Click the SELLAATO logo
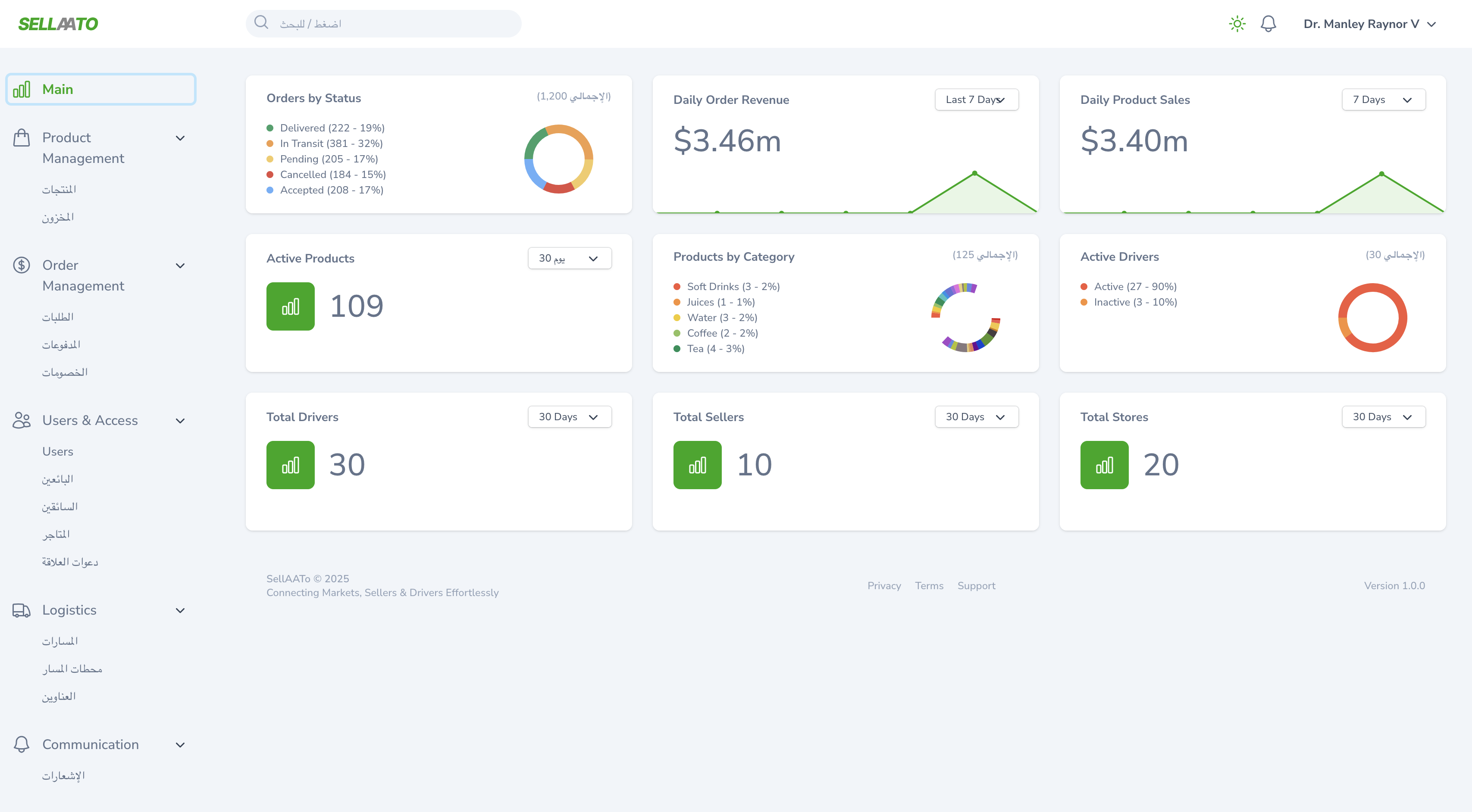1472x812 pixels. click(58, 24)
